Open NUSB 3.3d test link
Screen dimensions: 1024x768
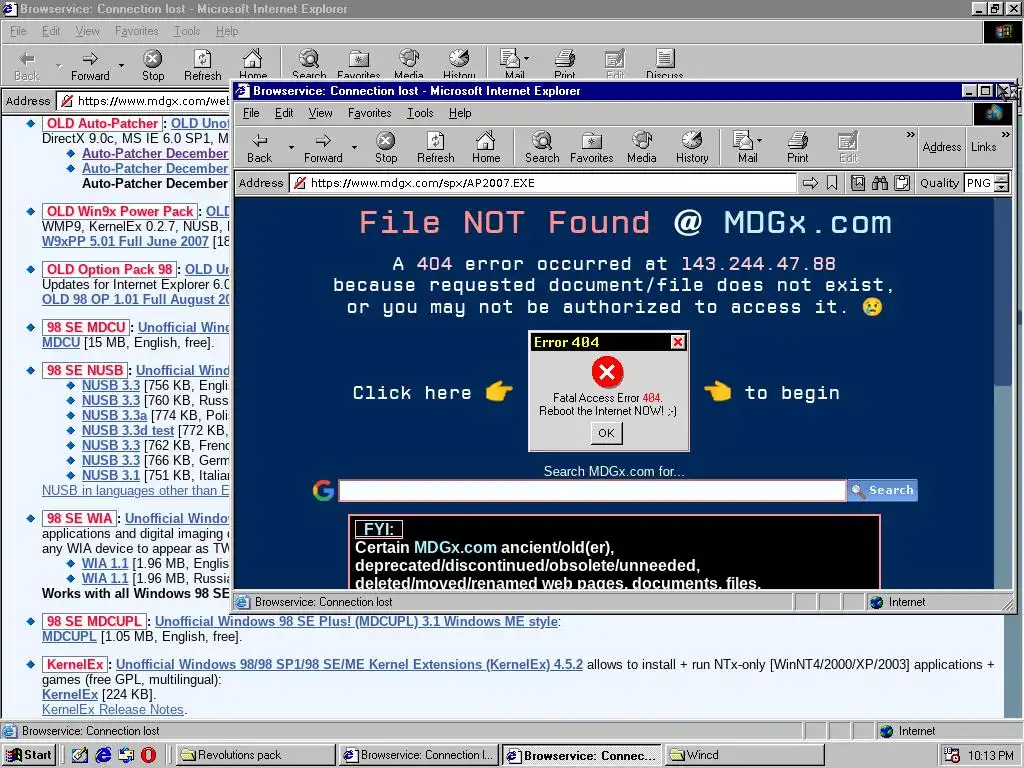click(x=128, y=430)
